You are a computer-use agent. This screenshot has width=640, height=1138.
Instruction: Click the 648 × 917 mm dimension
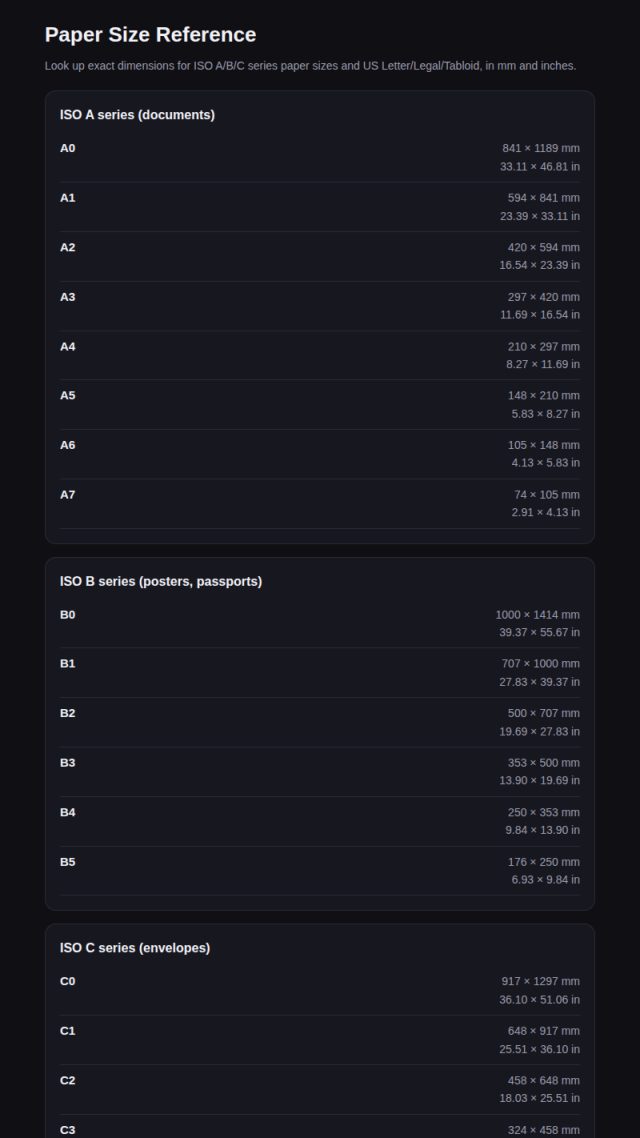pyautogui.click(x=543, y=1031)
